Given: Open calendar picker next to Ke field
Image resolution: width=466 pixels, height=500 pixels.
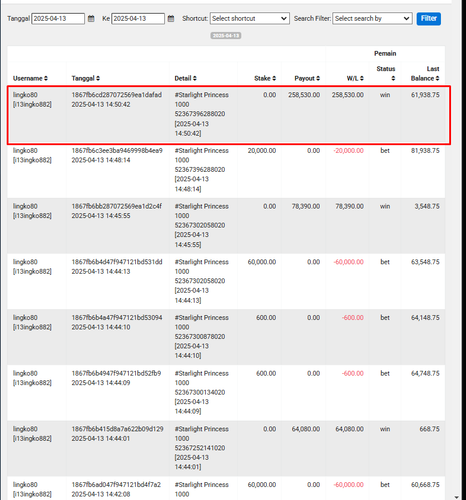Looking at the screenshot, I should [x=171, y=18].
